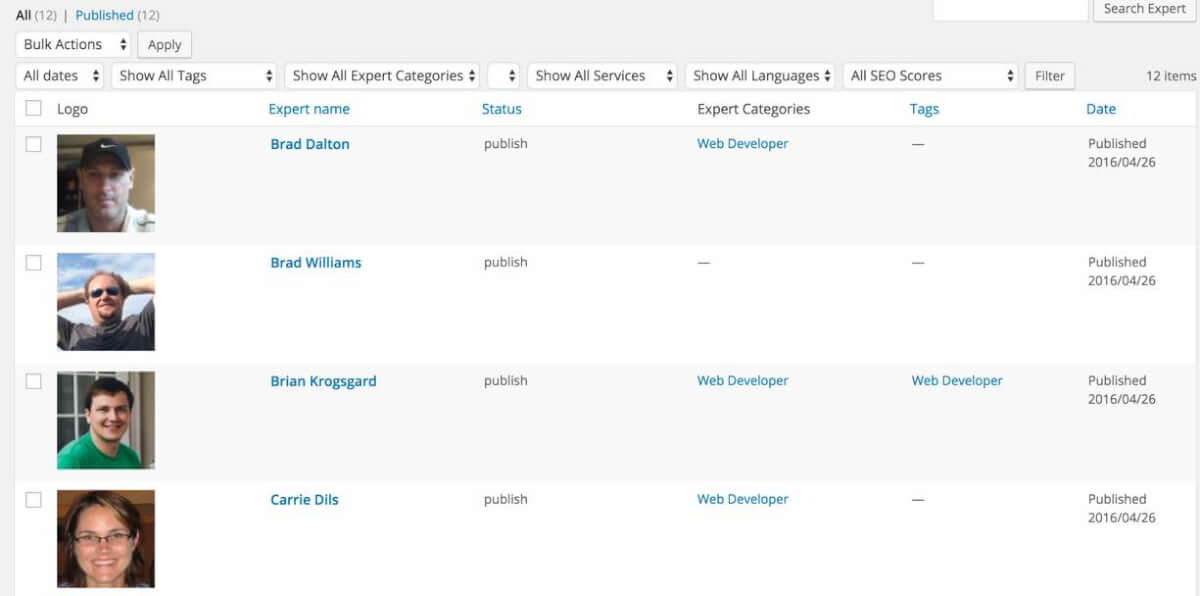
Task: Tick the checkbox beside Carrie Dils
Action: [34, 499]
